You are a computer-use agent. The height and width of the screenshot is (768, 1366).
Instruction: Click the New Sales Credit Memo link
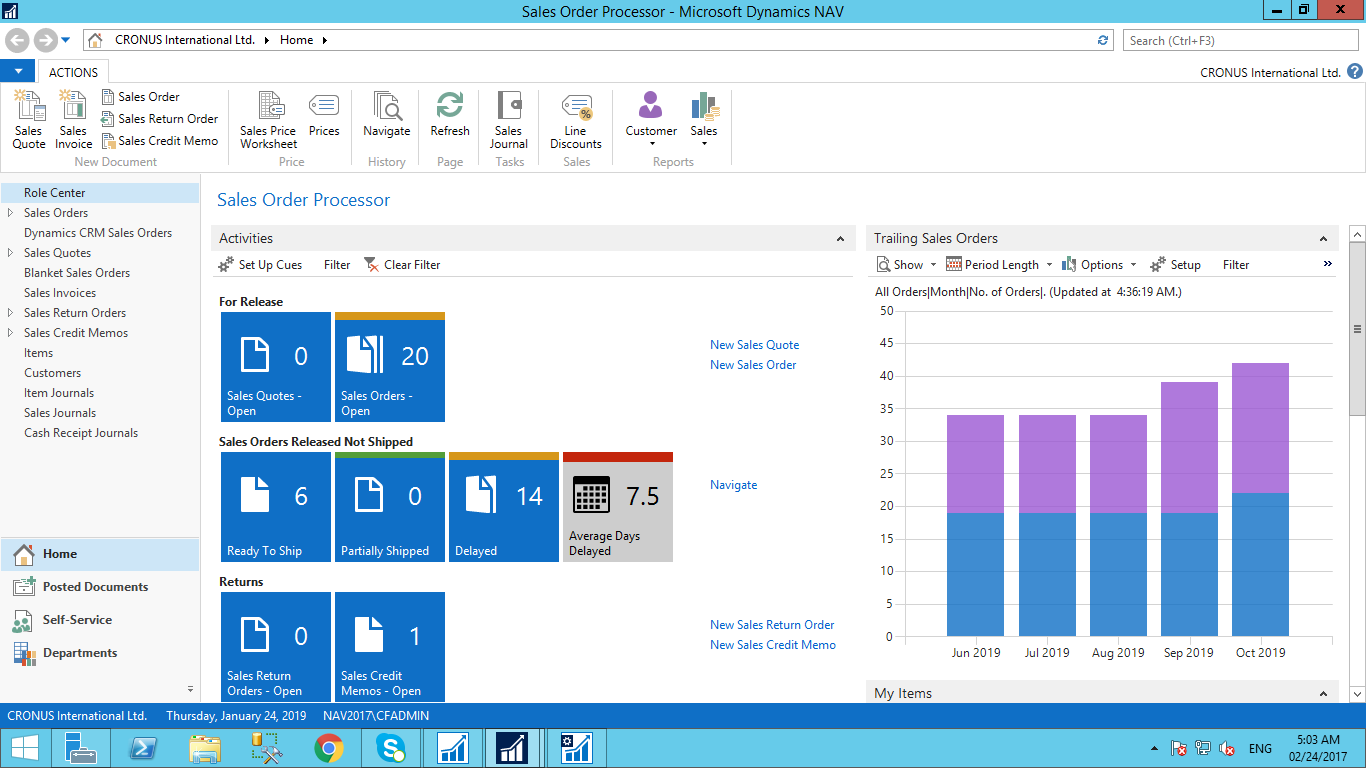773,645
